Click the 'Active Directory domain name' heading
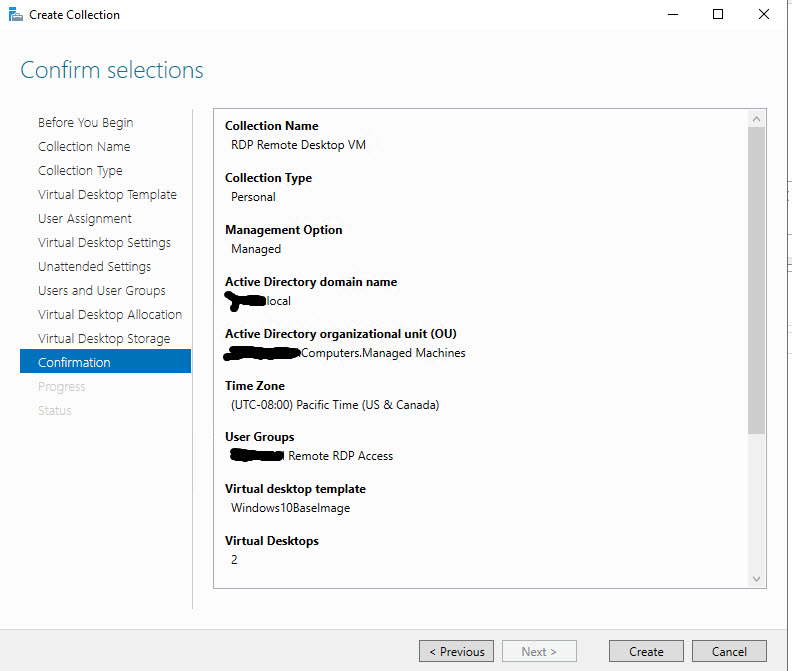 pyautogui.click(x=311, y=282)
